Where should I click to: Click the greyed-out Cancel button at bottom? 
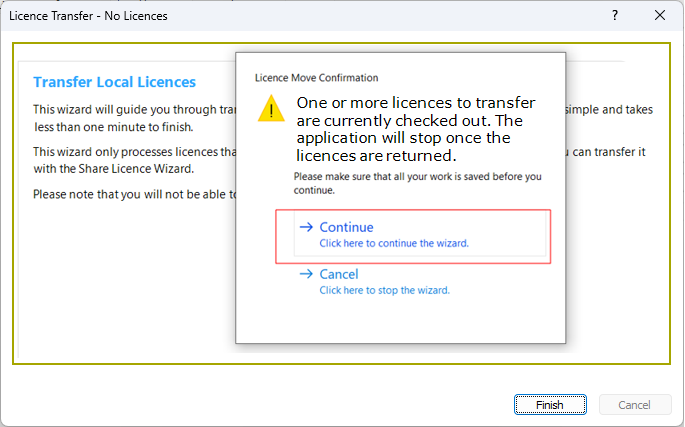[635, 405]
